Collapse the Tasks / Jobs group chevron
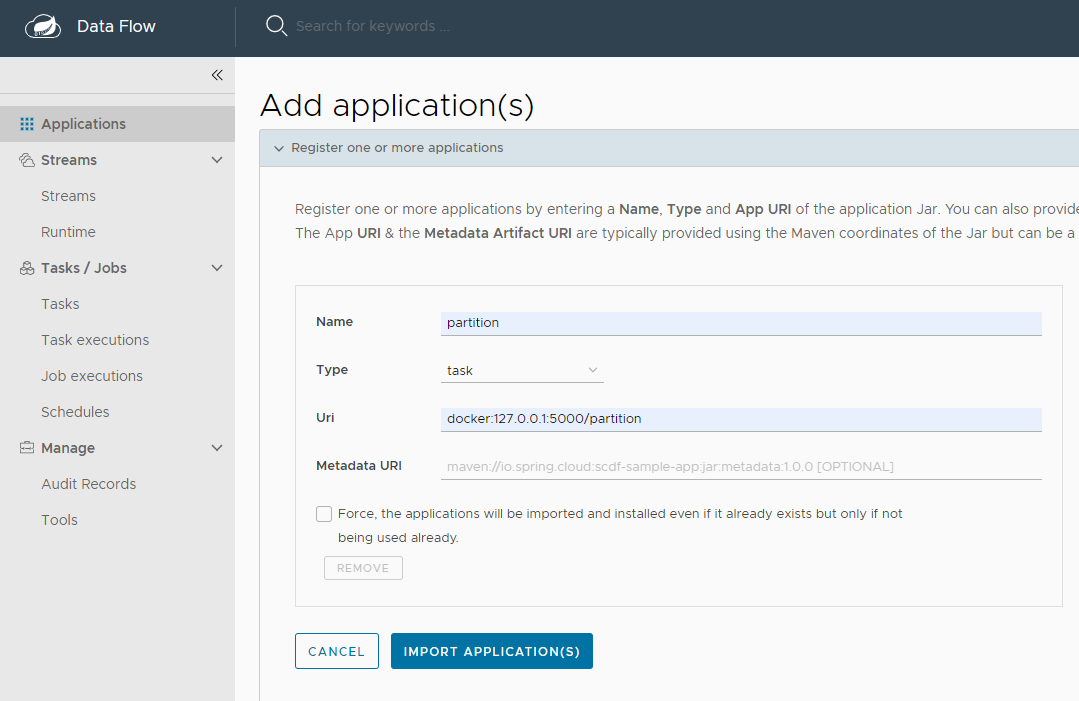The image size is (1079, 701). pyautogui.click(x=217, y=268)
